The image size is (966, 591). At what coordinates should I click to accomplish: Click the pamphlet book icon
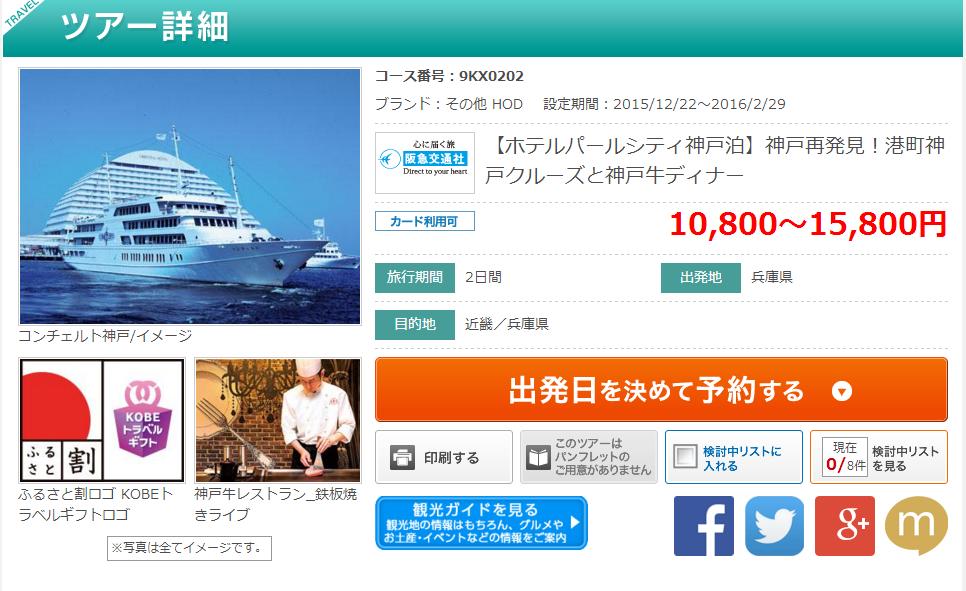tap(538, 457)
